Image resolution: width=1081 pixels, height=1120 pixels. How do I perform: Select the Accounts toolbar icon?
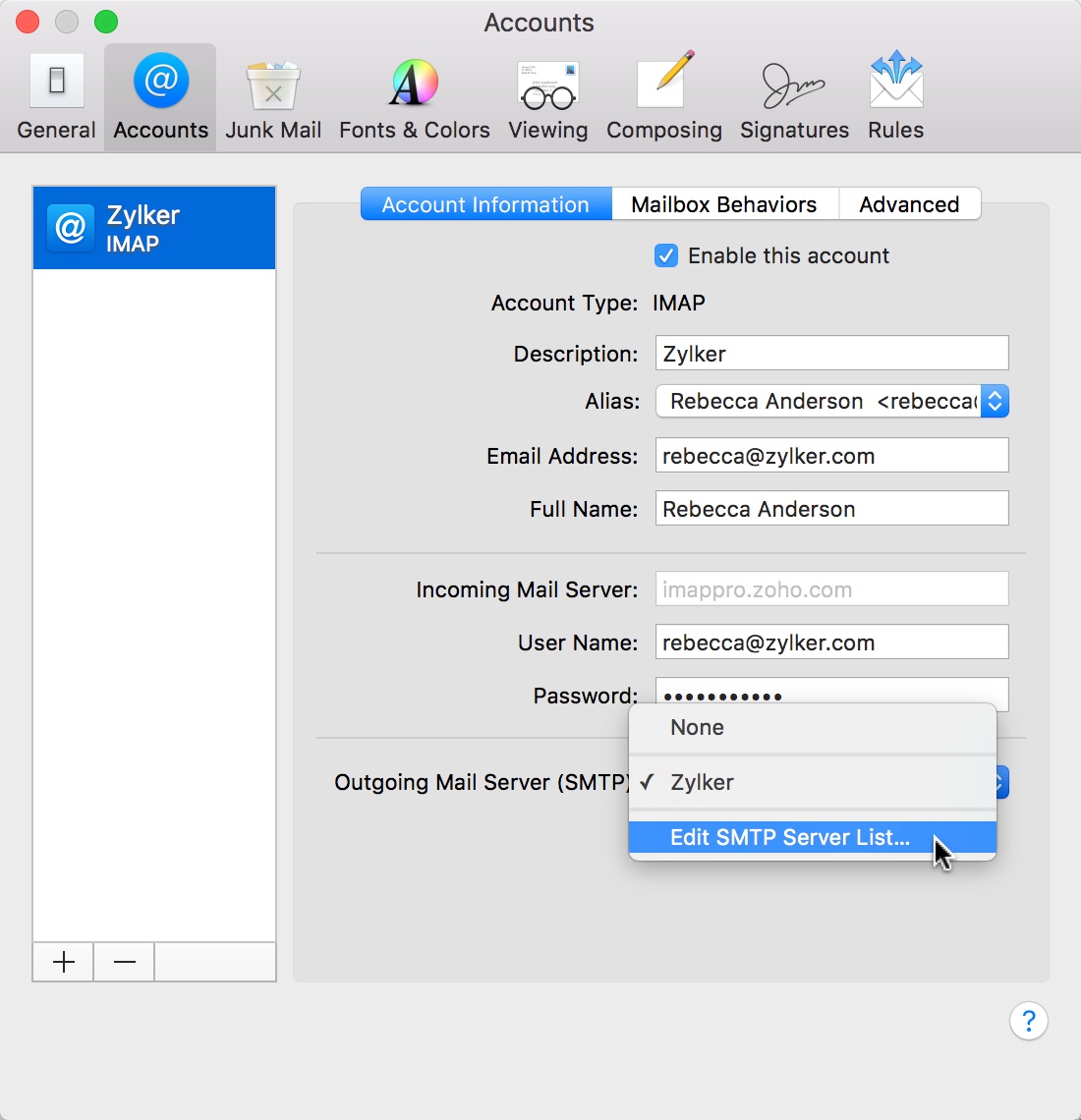click(159, 96)
